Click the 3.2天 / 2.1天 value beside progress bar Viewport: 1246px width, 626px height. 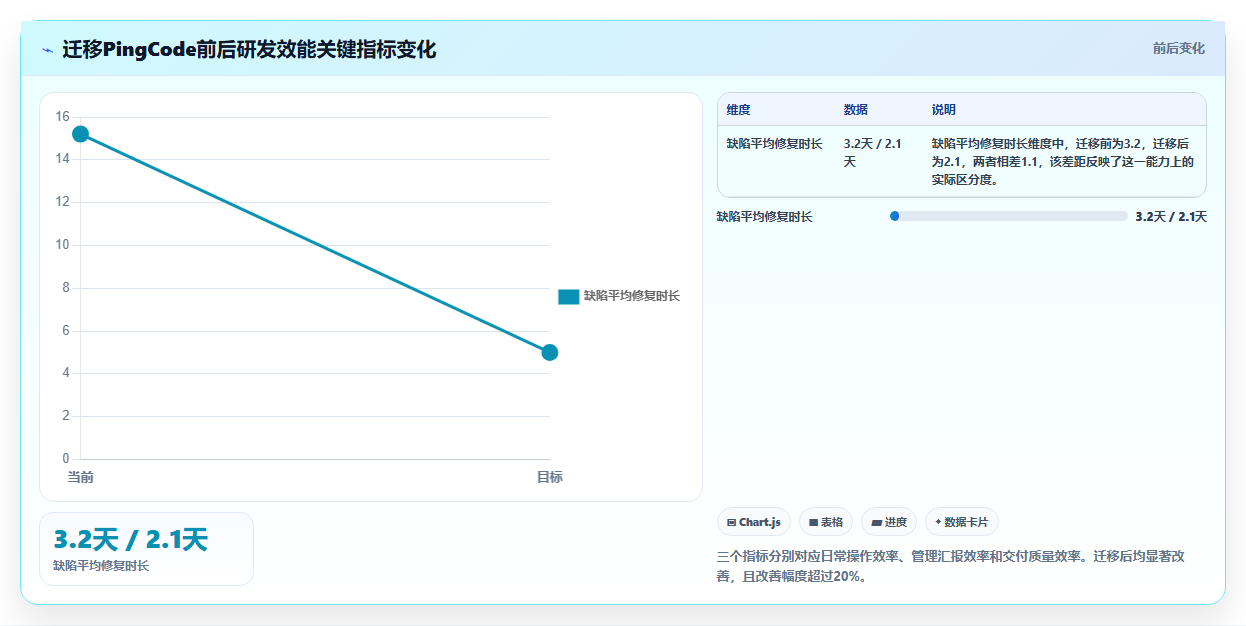coord(1171,216)
